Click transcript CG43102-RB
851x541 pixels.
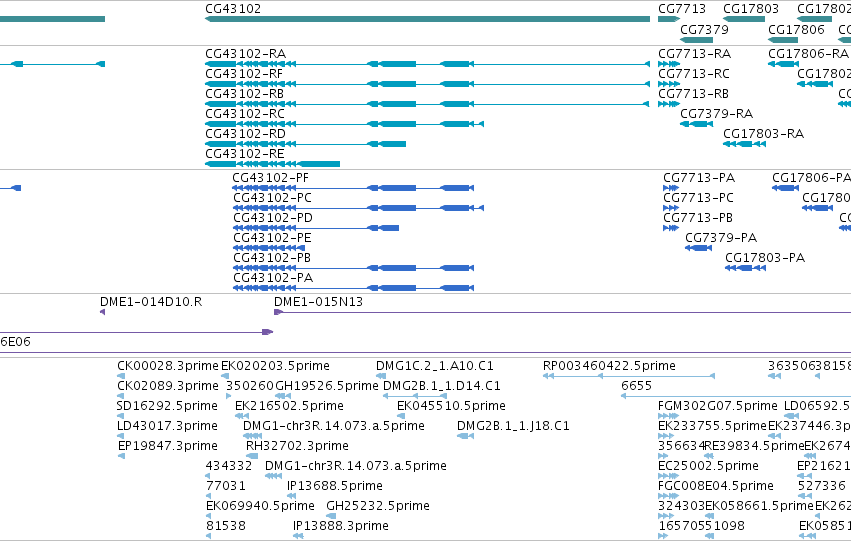244,94
